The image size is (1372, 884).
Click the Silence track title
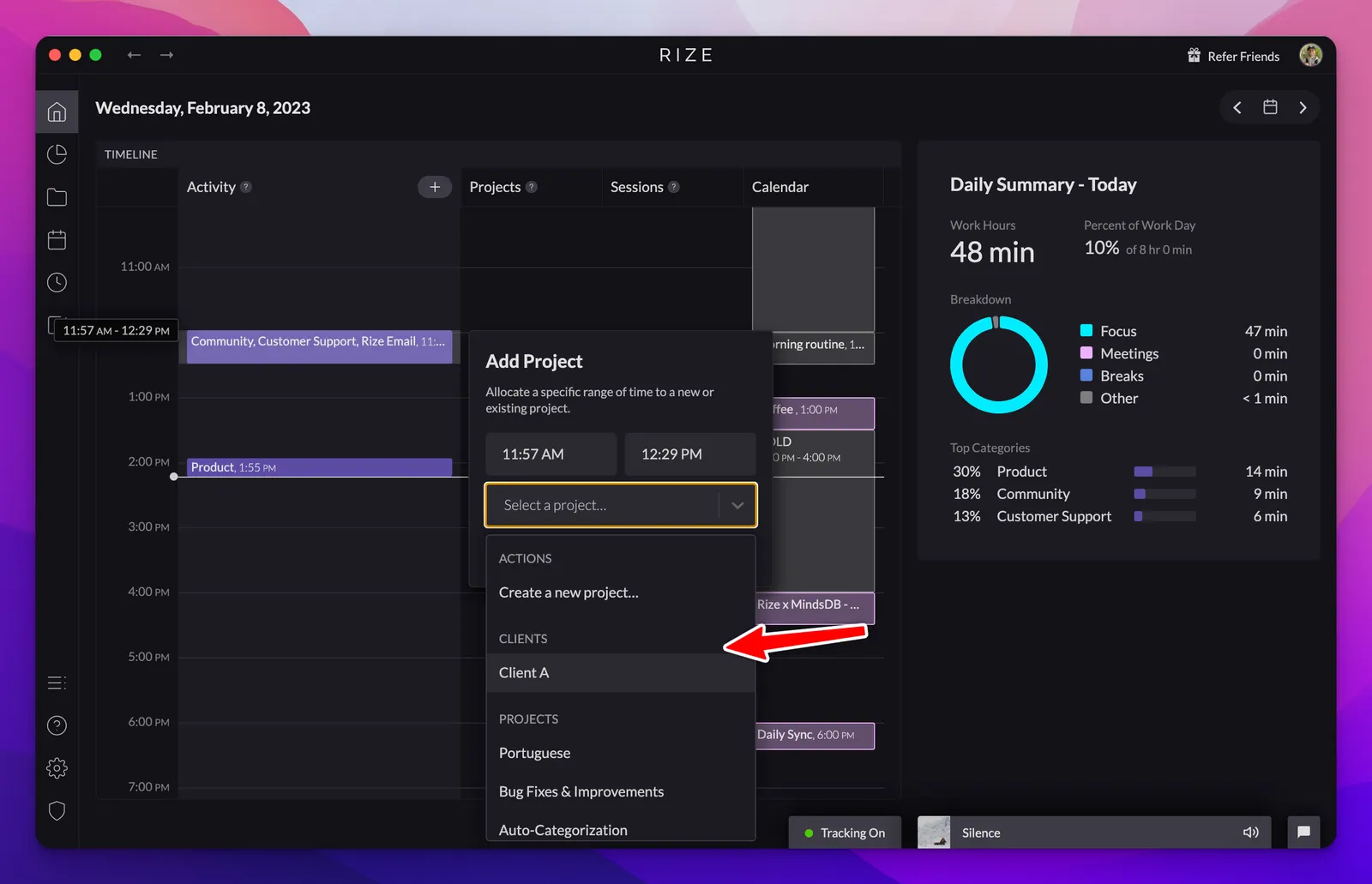981,833
